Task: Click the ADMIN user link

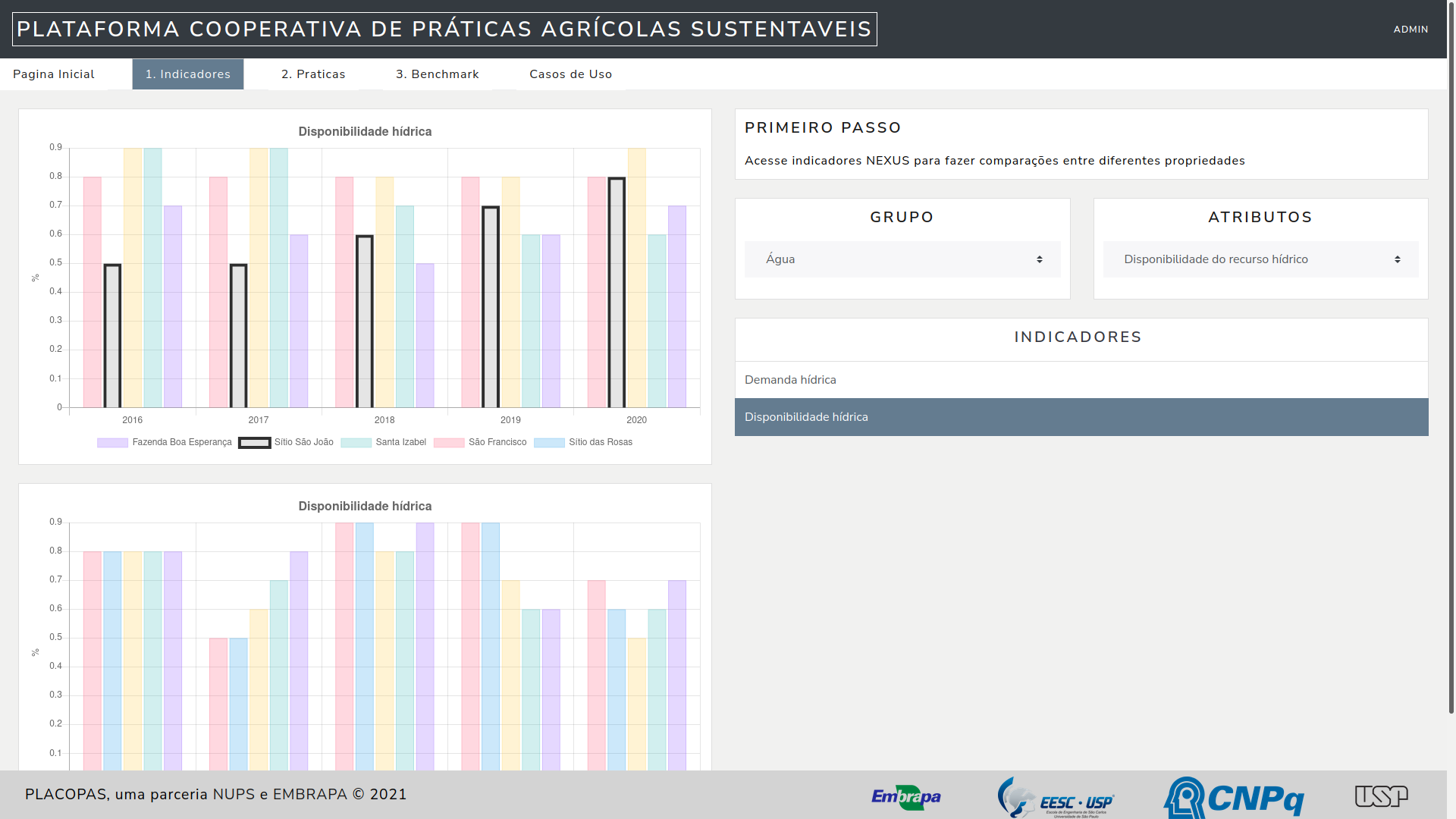Action: tap(1410, 30)
